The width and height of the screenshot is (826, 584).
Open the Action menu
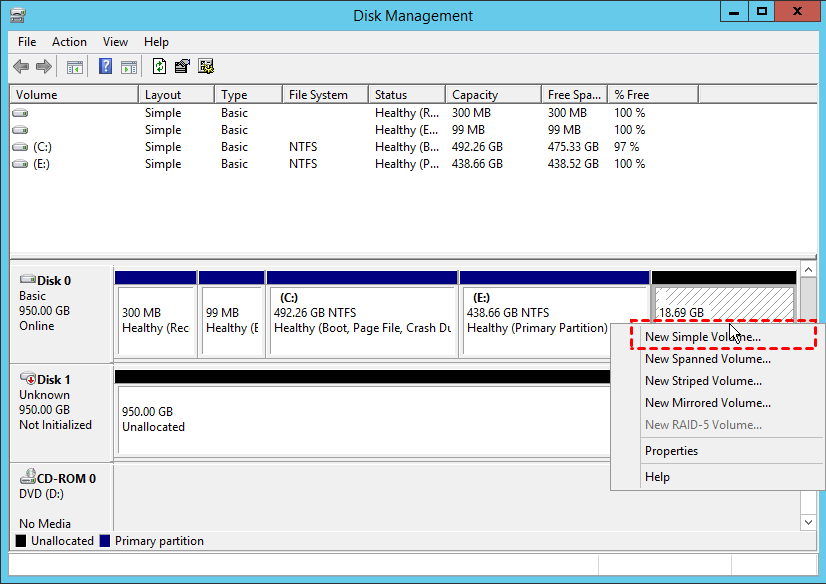[x=69, y=42]
